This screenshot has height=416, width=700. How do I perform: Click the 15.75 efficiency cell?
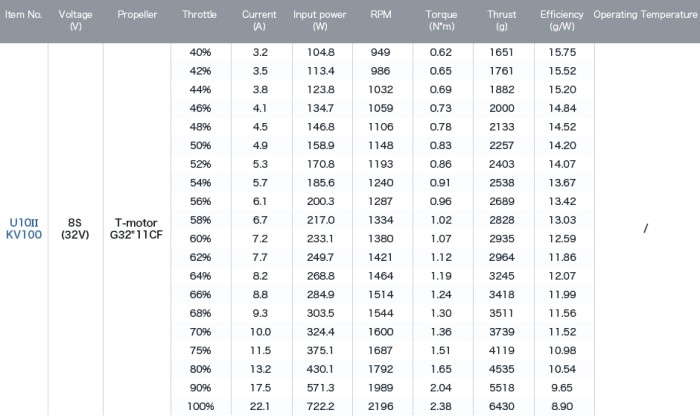tap(562, 52)
